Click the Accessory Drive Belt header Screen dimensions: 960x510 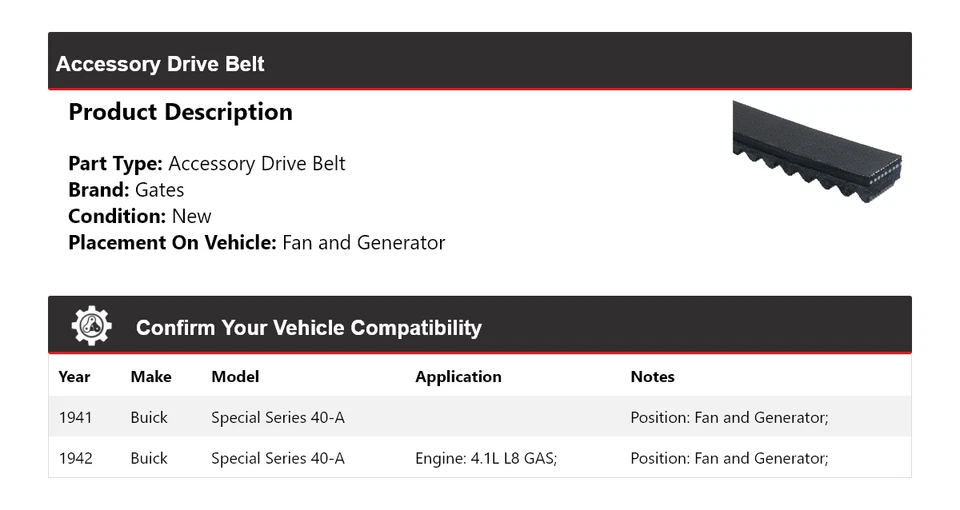[x=160, y=64]
